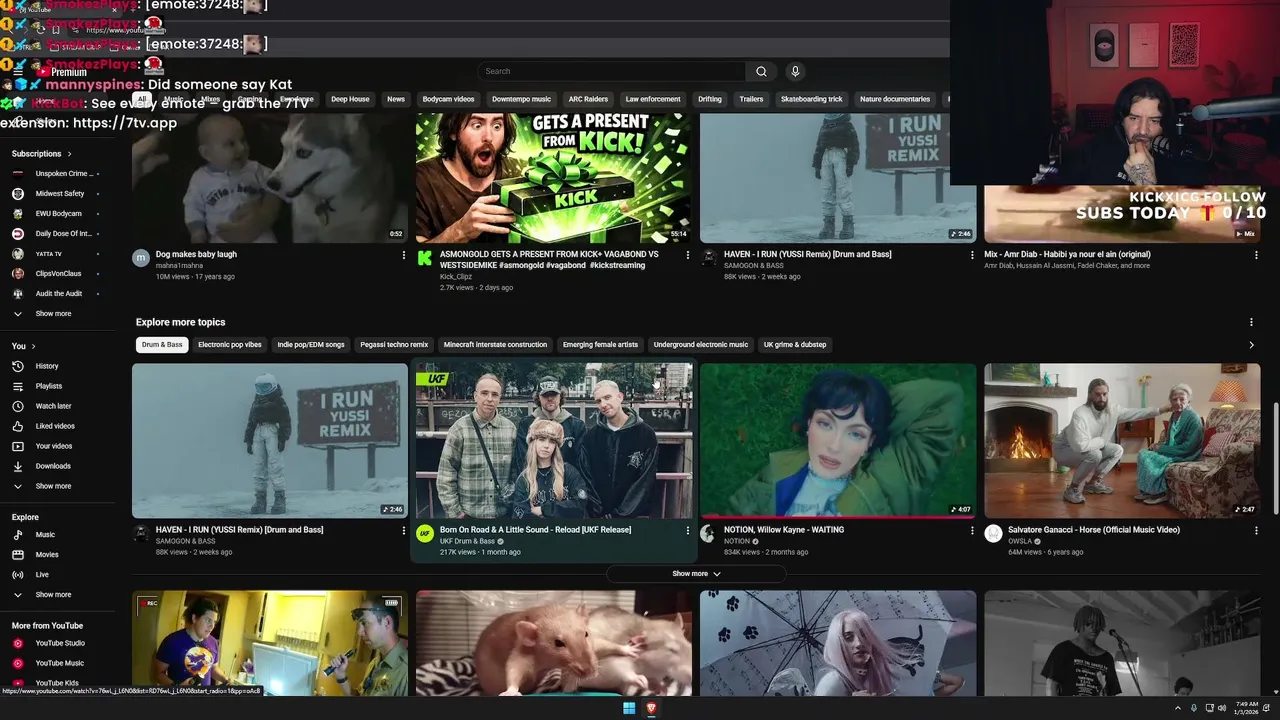Select Nature documentaries filter chip
Viewport: 1280px width, 720px height.
point(895,99)
